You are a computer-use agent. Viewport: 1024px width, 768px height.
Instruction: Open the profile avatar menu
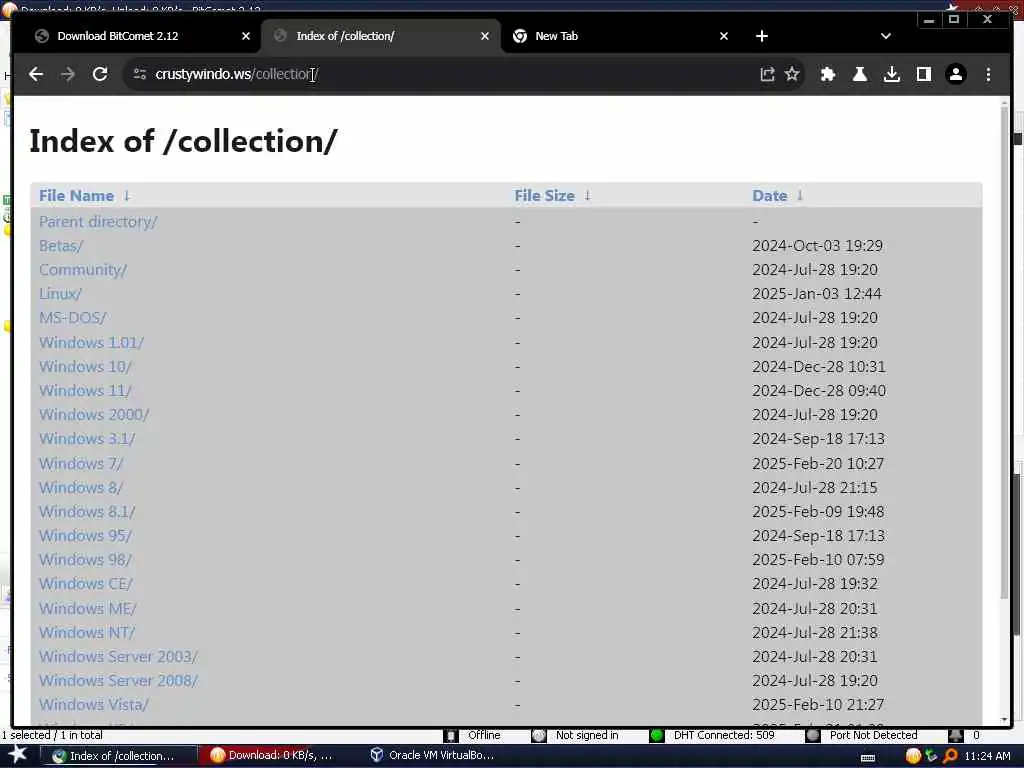(x=955, y=74)
